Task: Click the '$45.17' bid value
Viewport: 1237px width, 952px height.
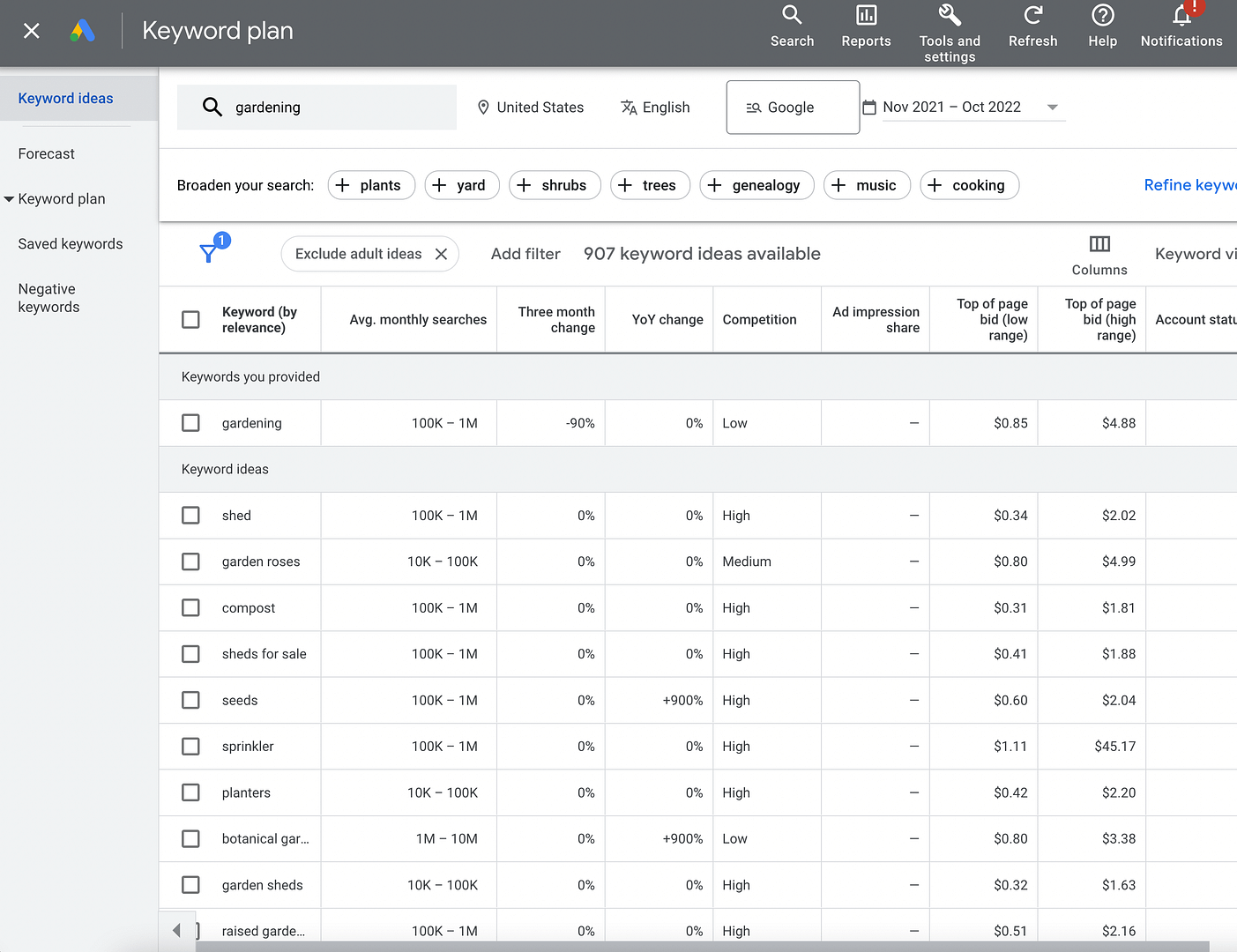Action: tap(1114, 747)
